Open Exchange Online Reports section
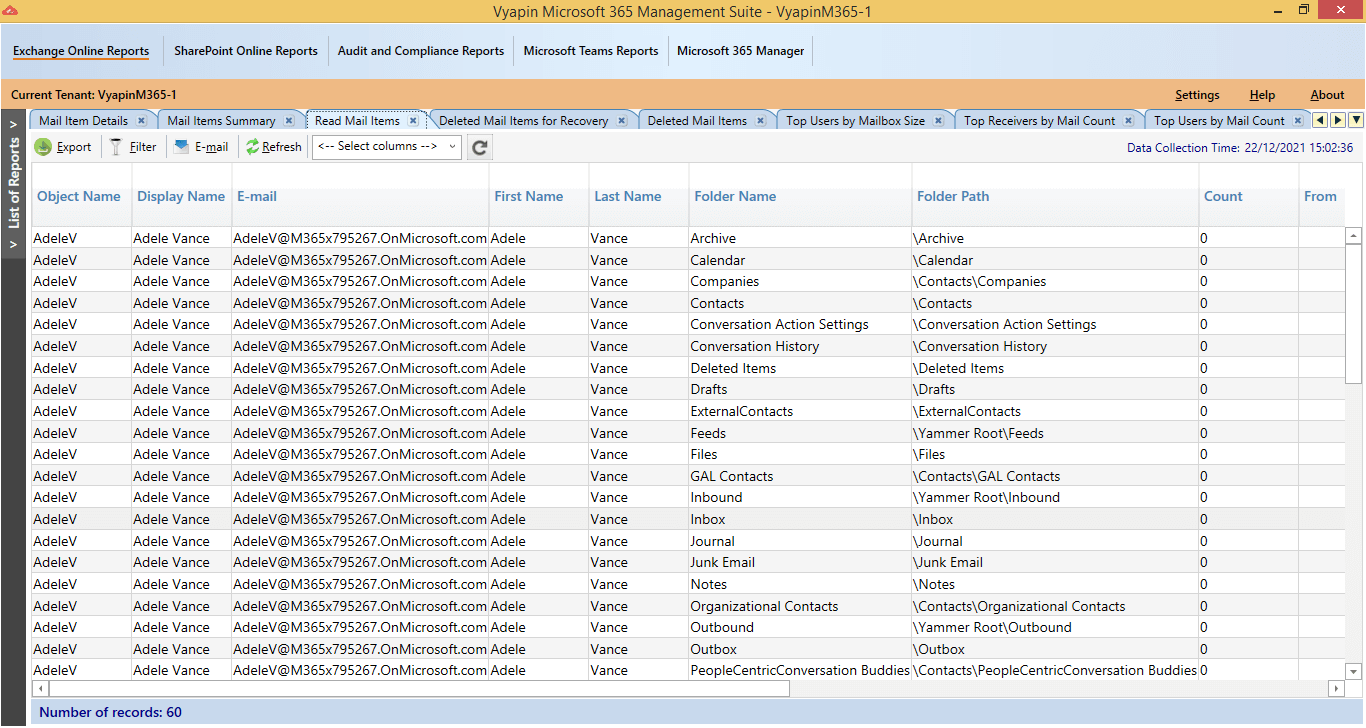 pos(81,51)
